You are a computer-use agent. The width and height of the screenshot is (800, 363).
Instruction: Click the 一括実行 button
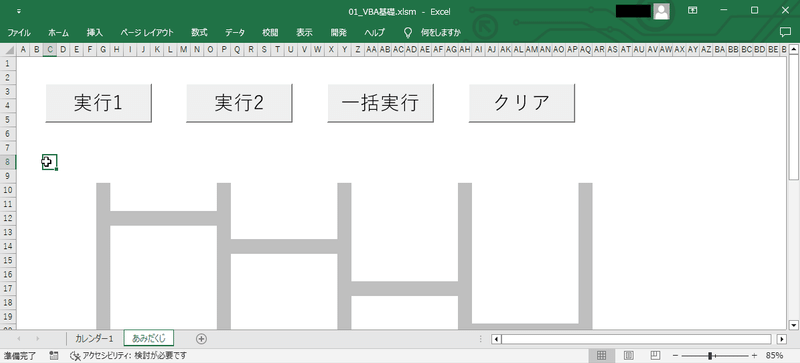380,103
